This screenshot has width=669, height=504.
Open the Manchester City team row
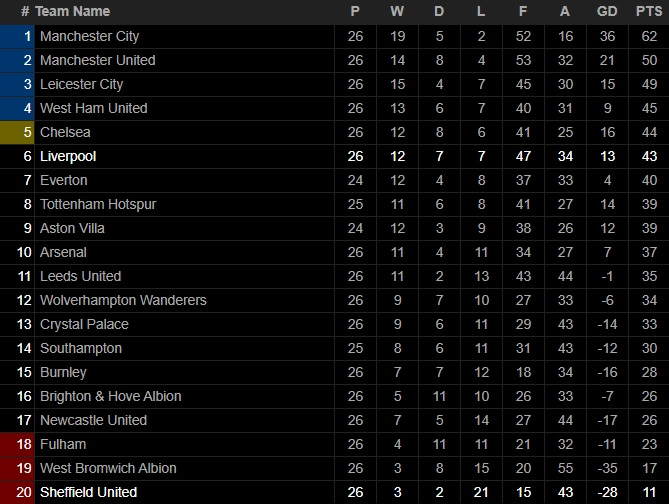pos(334,36)
